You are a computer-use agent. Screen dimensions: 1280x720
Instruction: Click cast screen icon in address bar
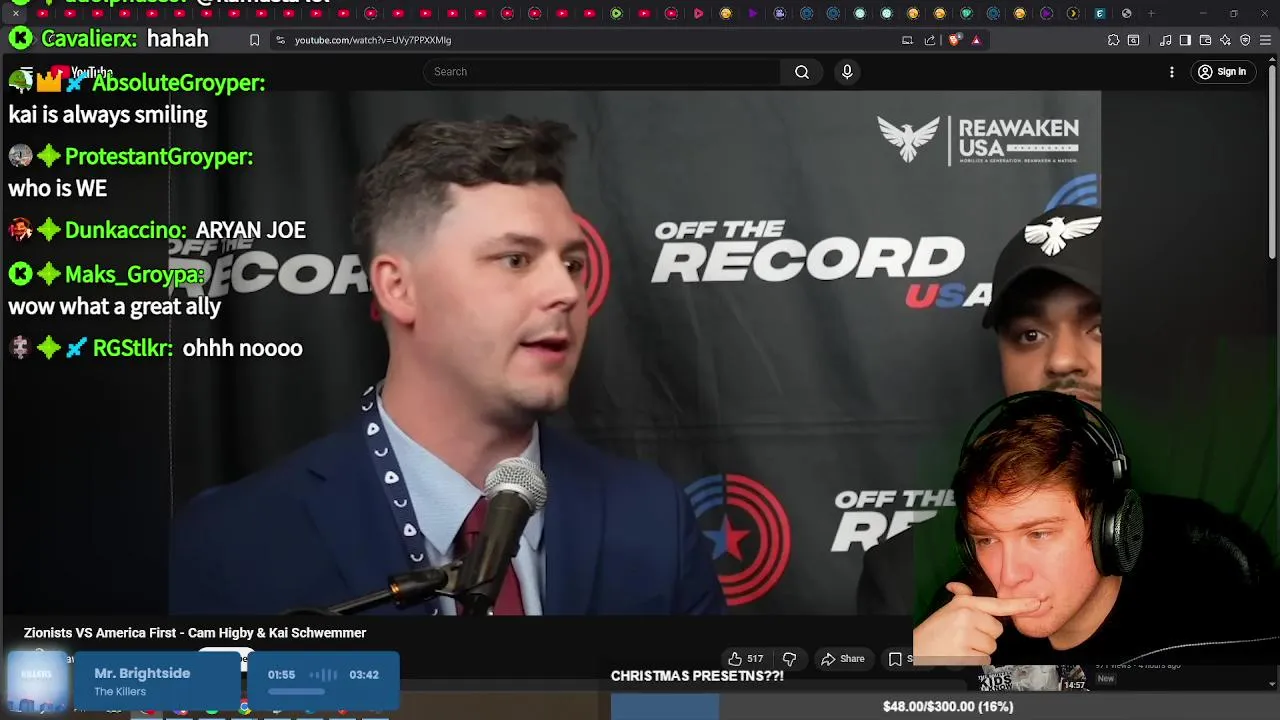tap(907, 40)
